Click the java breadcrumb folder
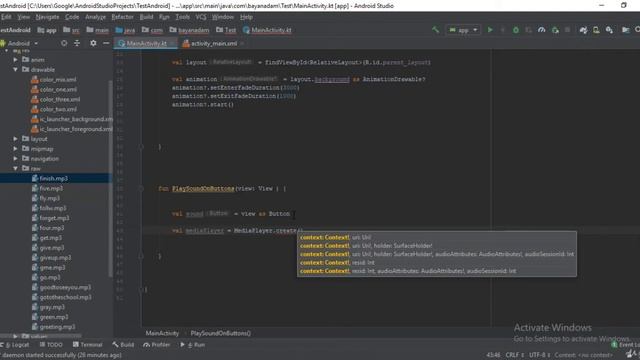The height and width of the screenshot is (360, 640). pyautogui.click(x=125, y=30)
